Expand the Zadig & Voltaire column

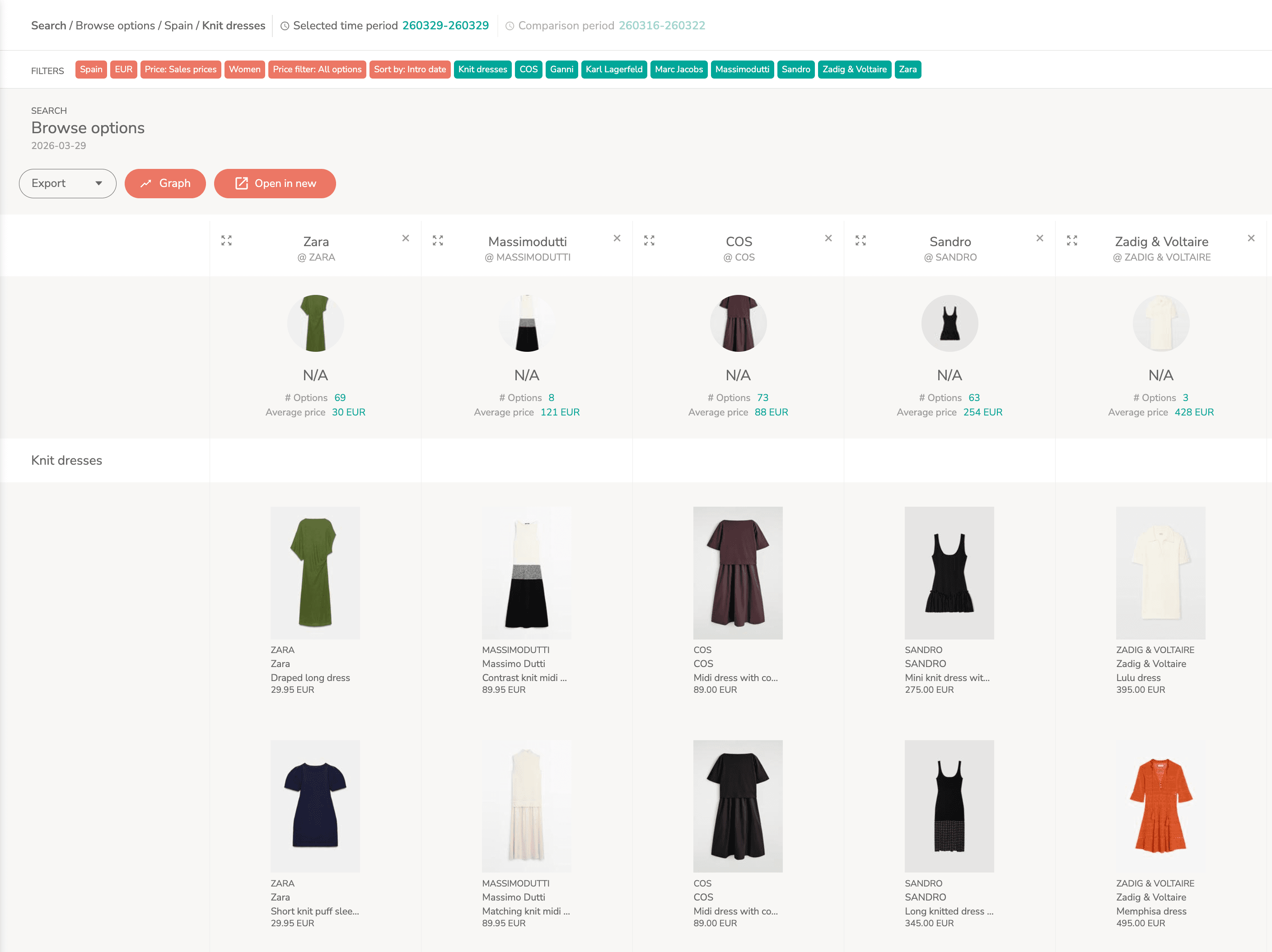click(x=1072, y=240)
